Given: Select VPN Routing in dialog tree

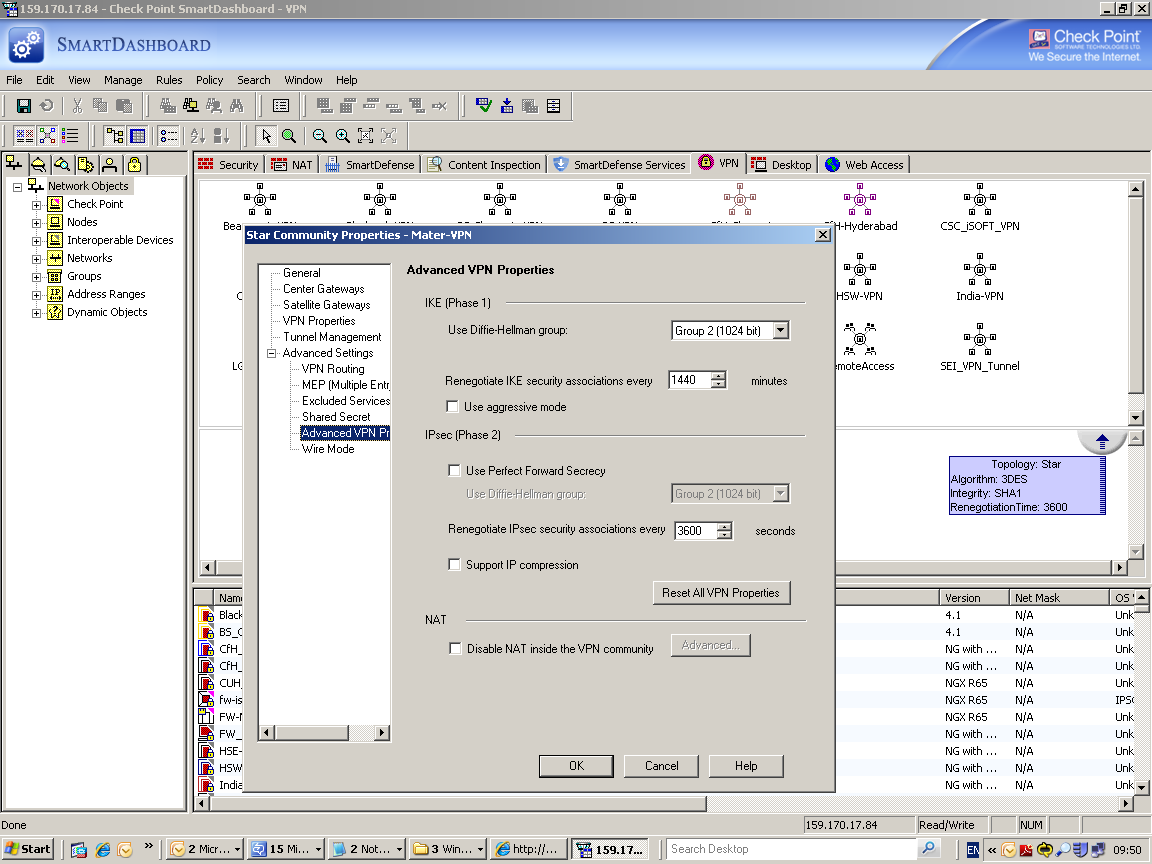Looking at the screenshot, I should 333,369.
